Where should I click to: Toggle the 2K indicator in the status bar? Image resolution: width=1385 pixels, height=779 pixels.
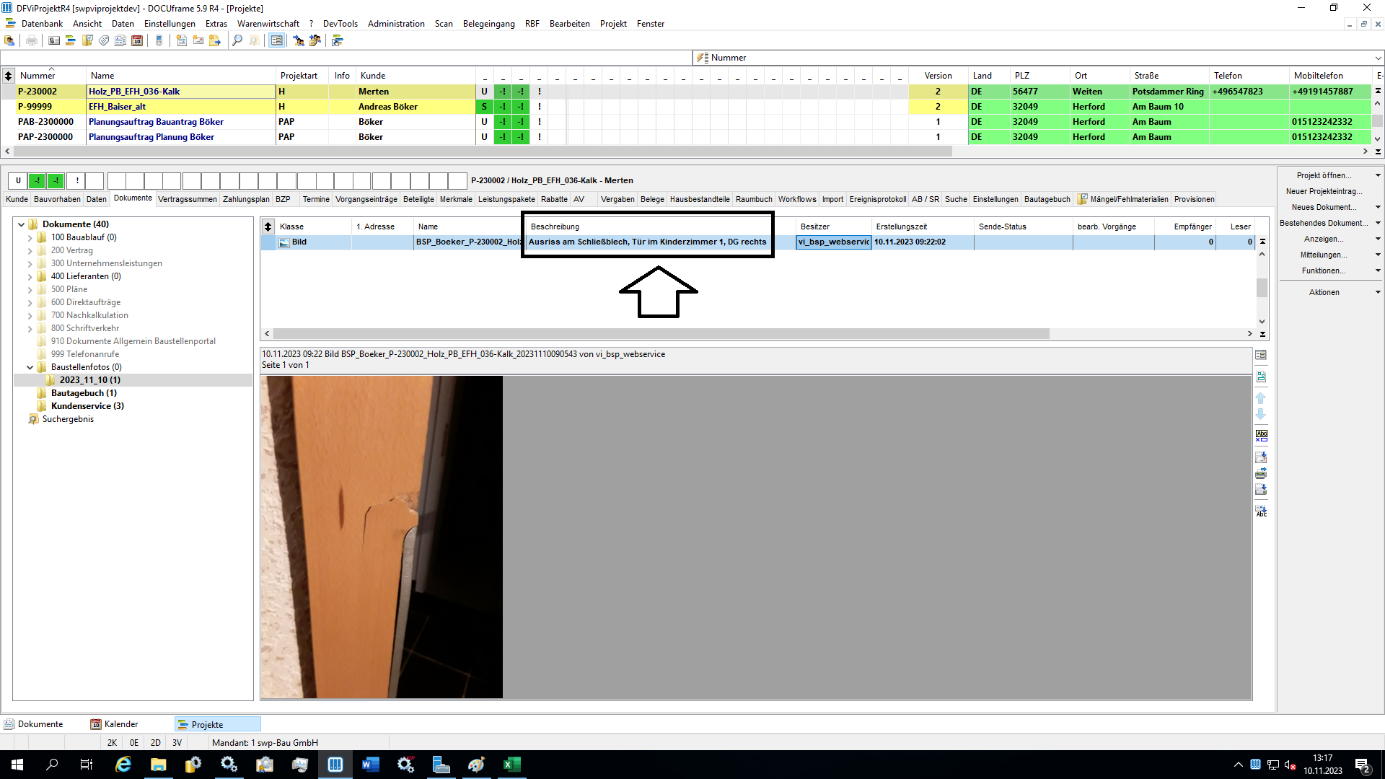112,743
